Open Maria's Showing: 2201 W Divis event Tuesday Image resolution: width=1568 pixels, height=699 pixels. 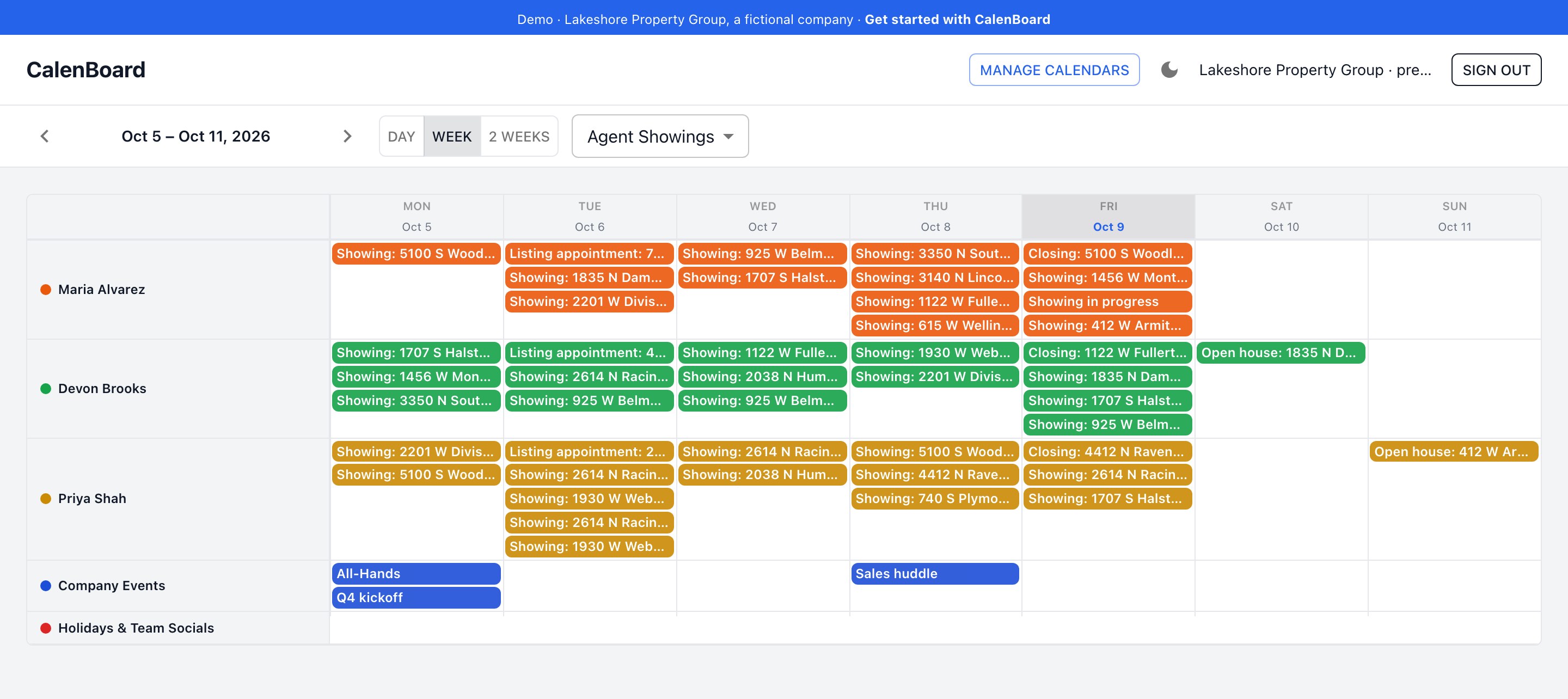[x=589, y=302]
